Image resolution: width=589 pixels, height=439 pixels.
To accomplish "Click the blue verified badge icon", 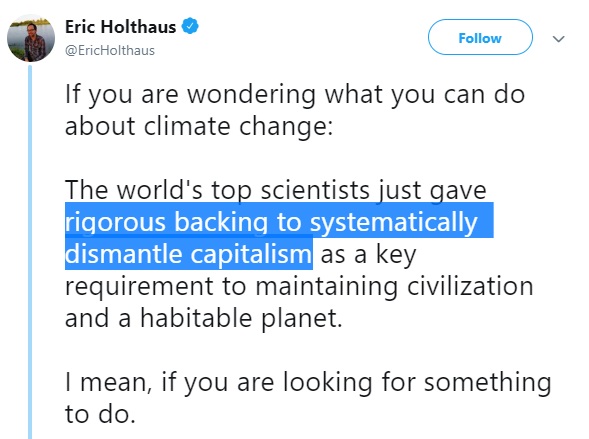I will (190, 26).
